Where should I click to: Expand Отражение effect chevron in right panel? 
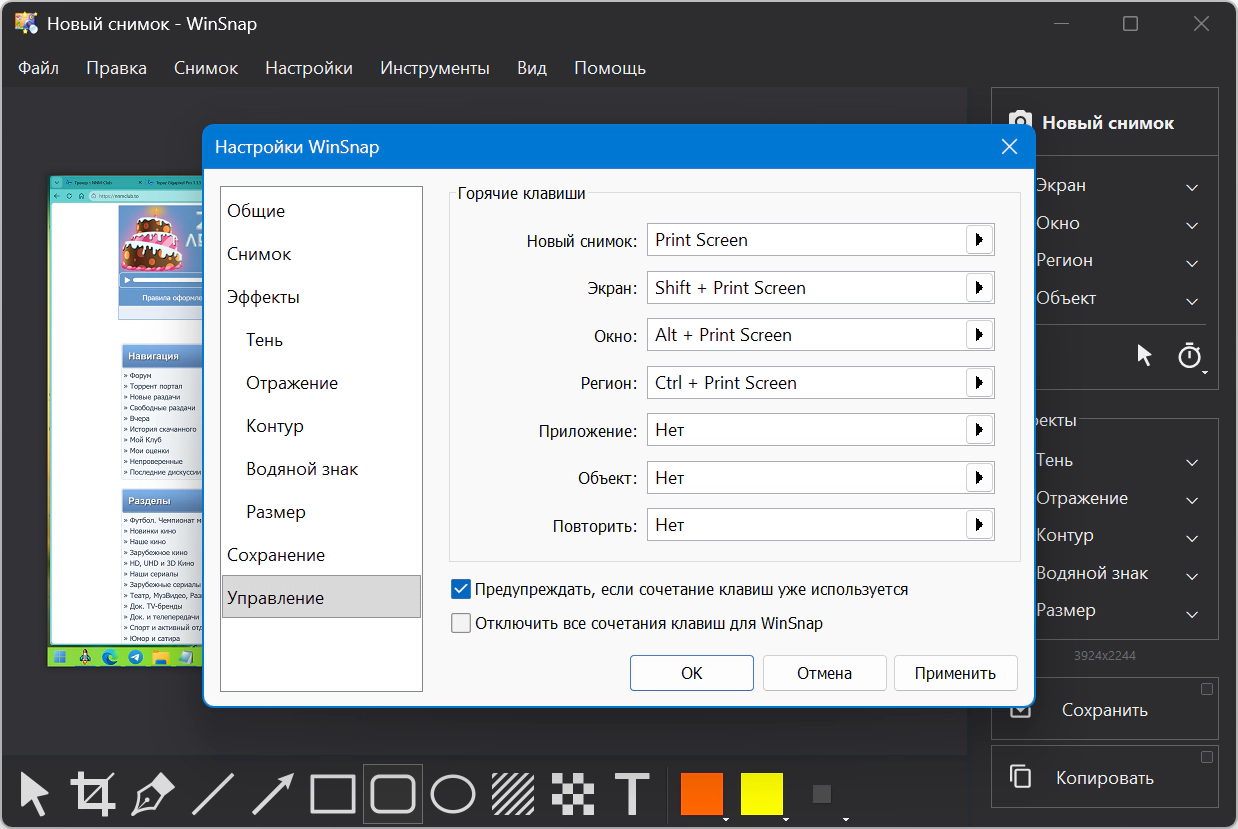pyautogui.click(x=1192, y=500)
